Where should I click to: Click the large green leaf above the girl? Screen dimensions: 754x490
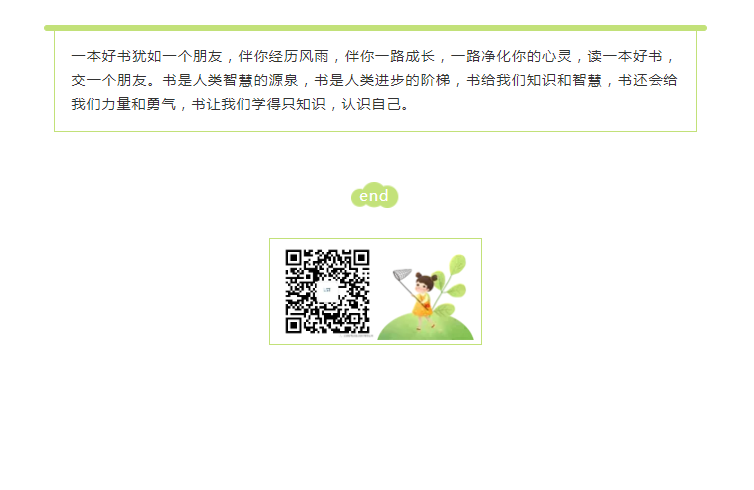pos(457,265)
